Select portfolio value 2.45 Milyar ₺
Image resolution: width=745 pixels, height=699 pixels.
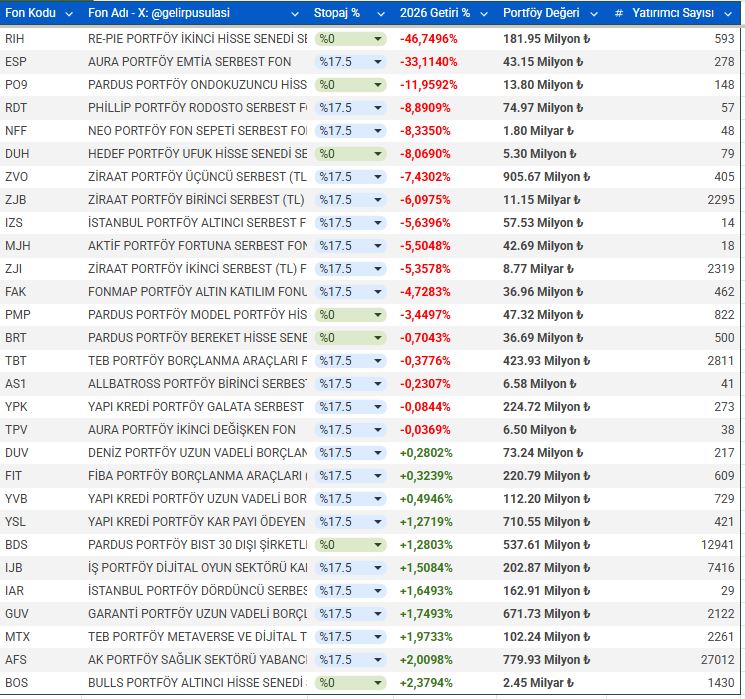pos(538,683)
